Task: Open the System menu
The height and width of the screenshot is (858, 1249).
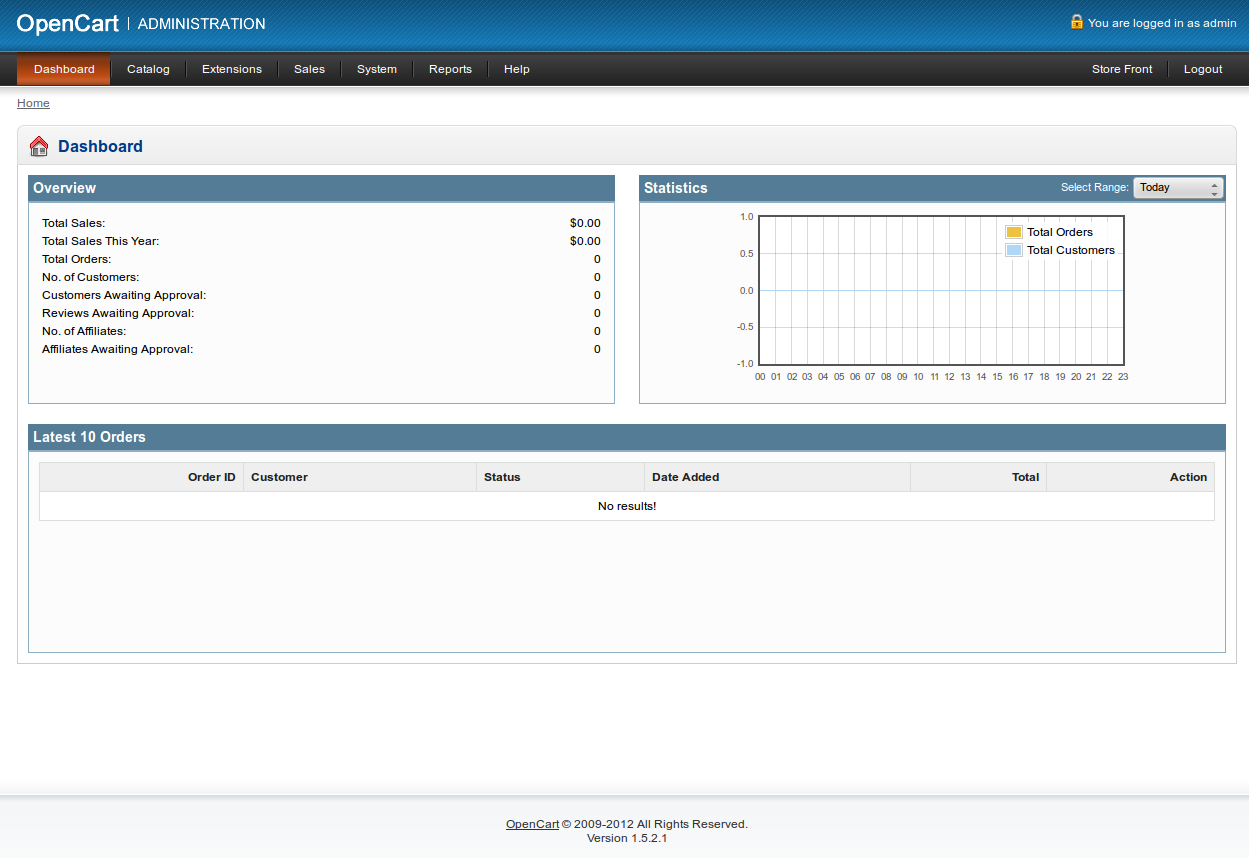Action: tap(376, 69)
